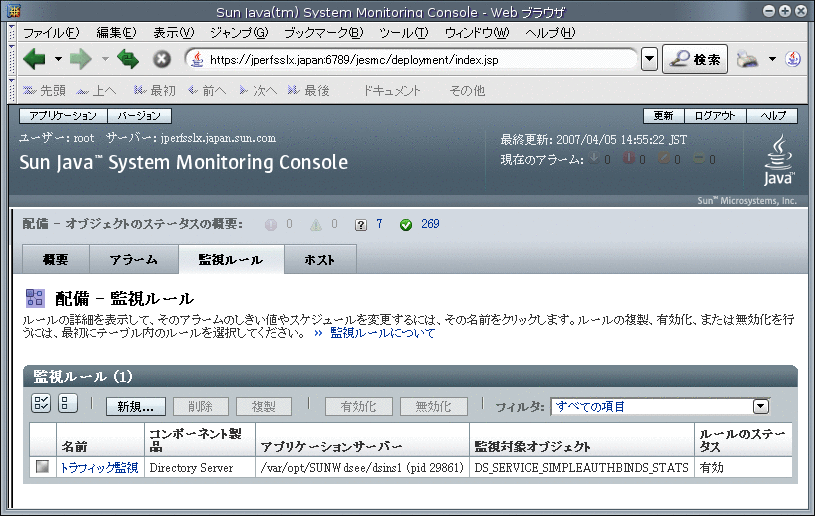The width and height of the screenshot is (815, 516).
Task: Click the 複製 button
Action: 264,406
